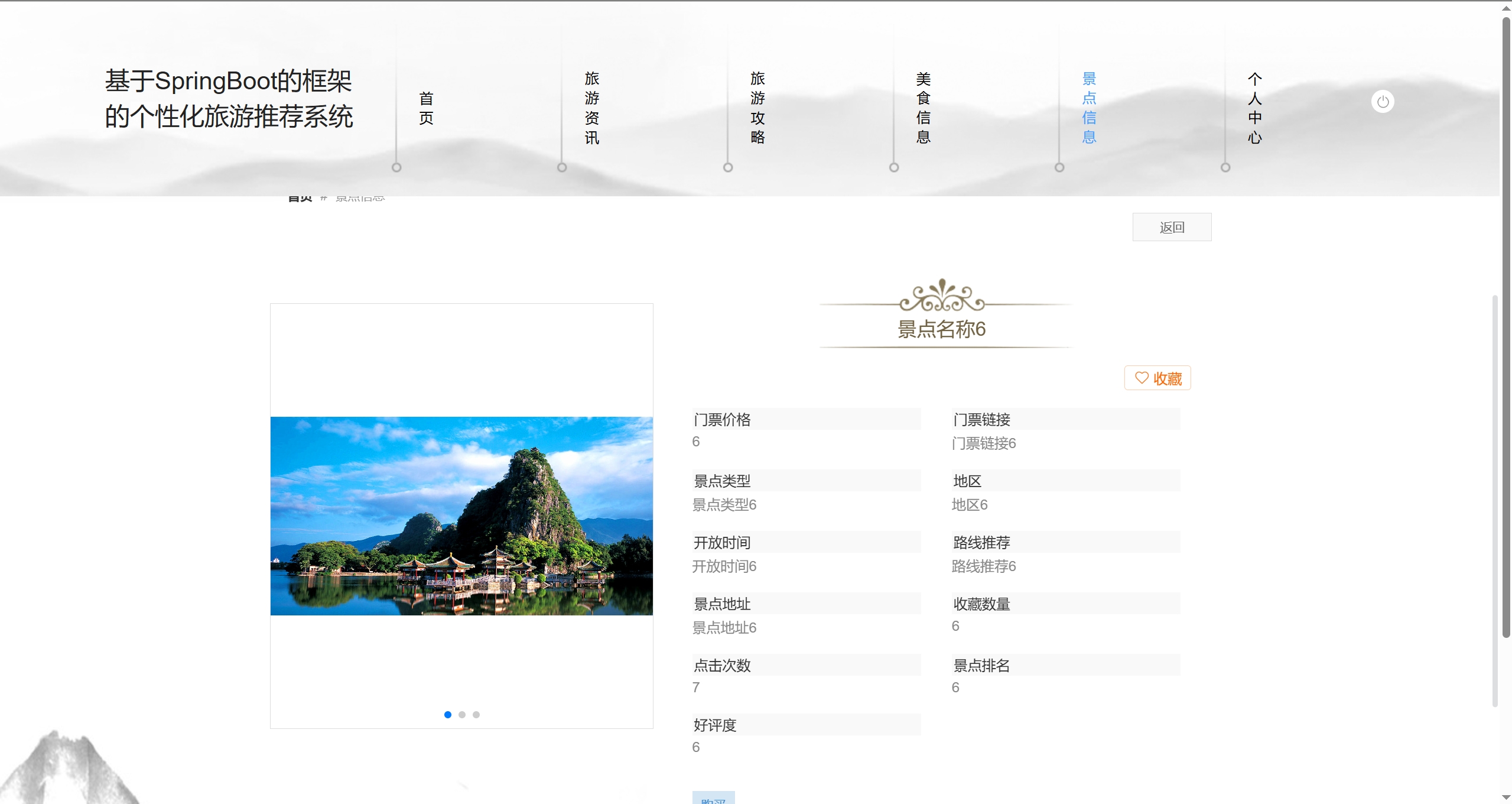Open the 美食信息 navigation item

tap(923, 108)
